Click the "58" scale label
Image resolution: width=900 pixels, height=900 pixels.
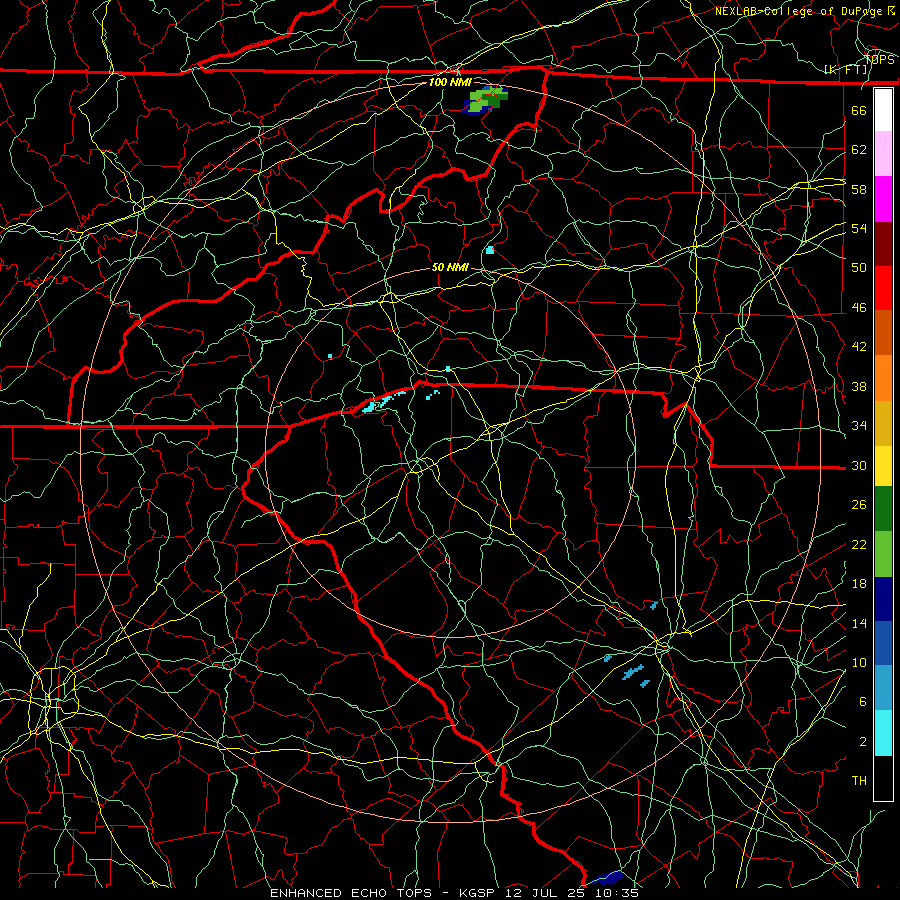click(x=859, y=189)
